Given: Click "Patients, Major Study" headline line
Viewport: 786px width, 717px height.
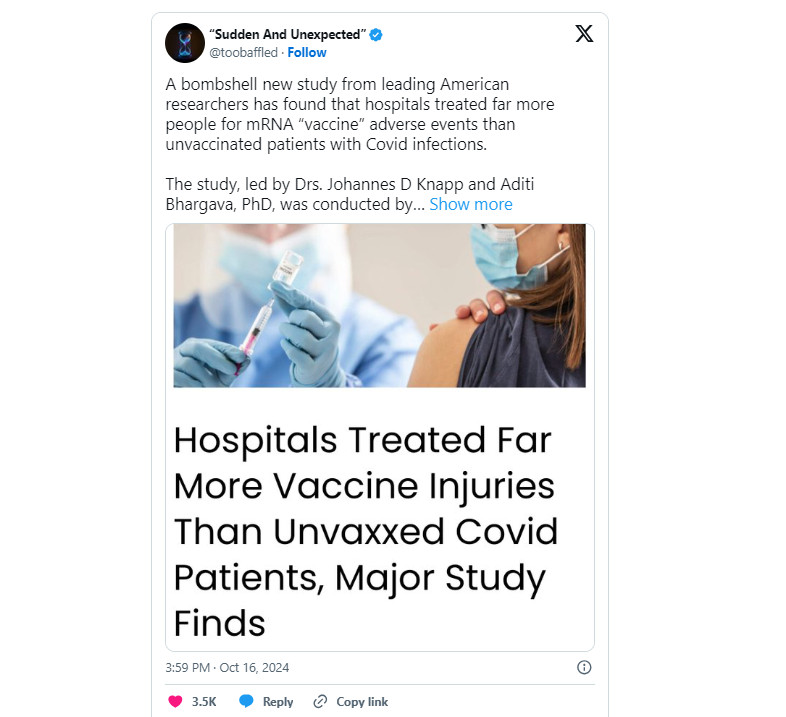Looking at the screenshot, I should (x=359, y=578).
